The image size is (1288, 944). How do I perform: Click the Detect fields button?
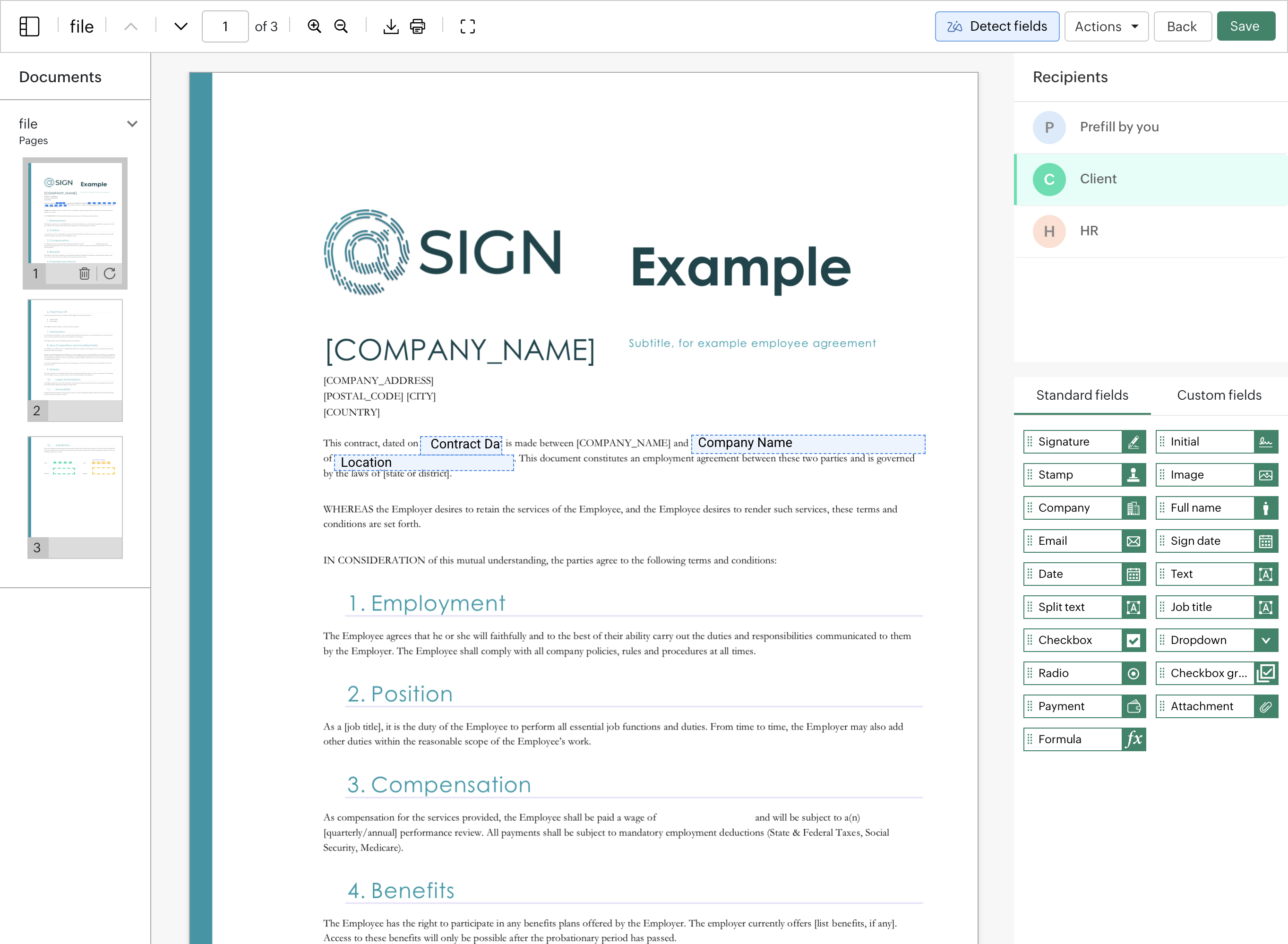click(996, 26)
